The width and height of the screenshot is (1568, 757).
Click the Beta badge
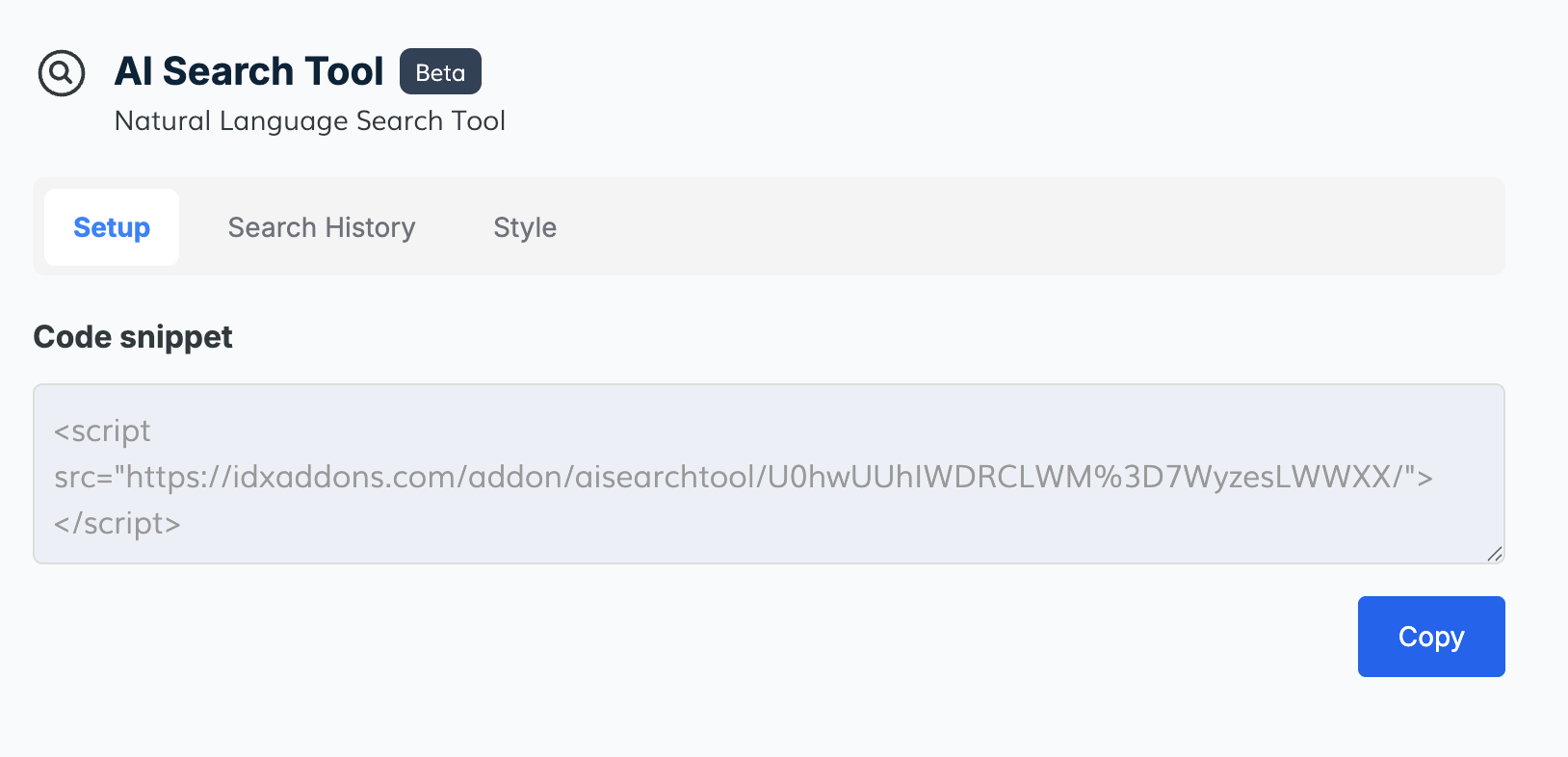pyautogui.click(x=440, y=72)
